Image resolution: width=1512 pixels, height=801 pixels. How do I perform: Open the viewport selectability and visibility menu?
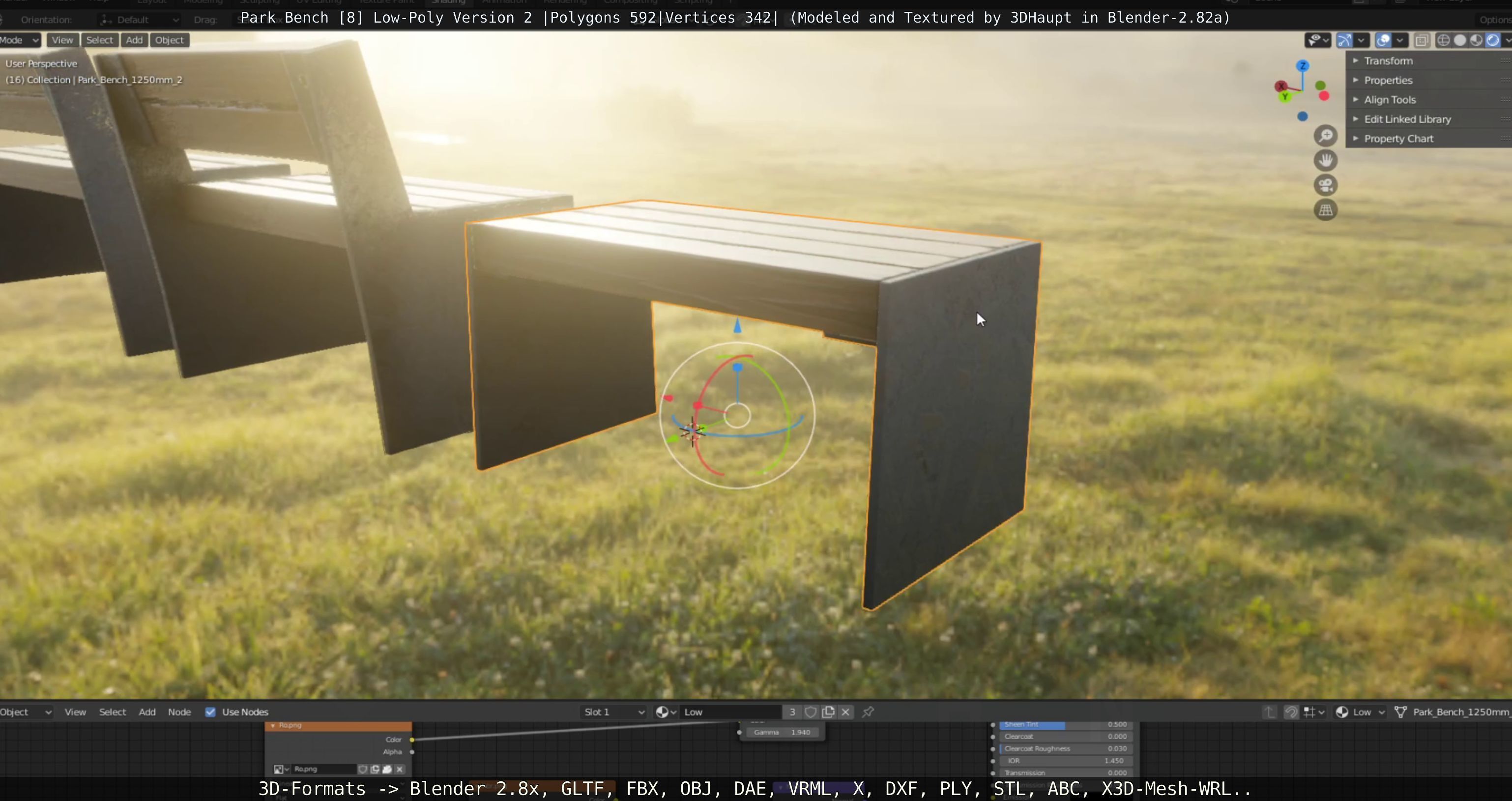point(1317,40)
